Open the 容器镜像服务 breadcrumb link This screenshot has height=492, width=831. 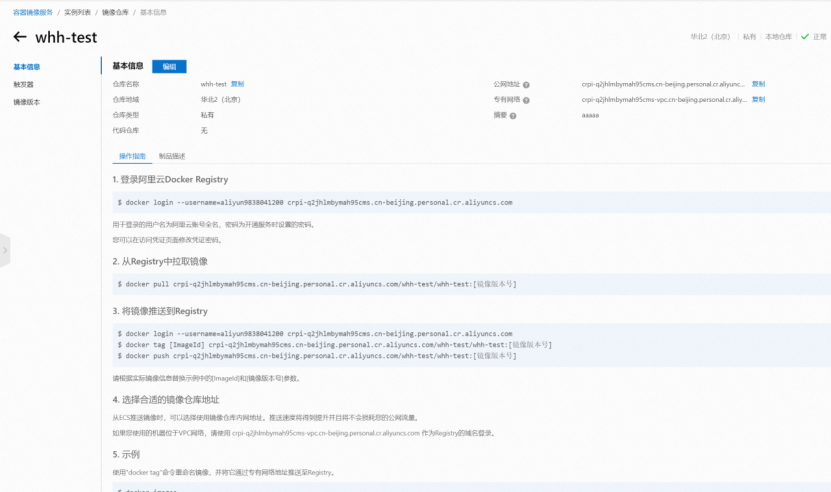click(33, 12)
